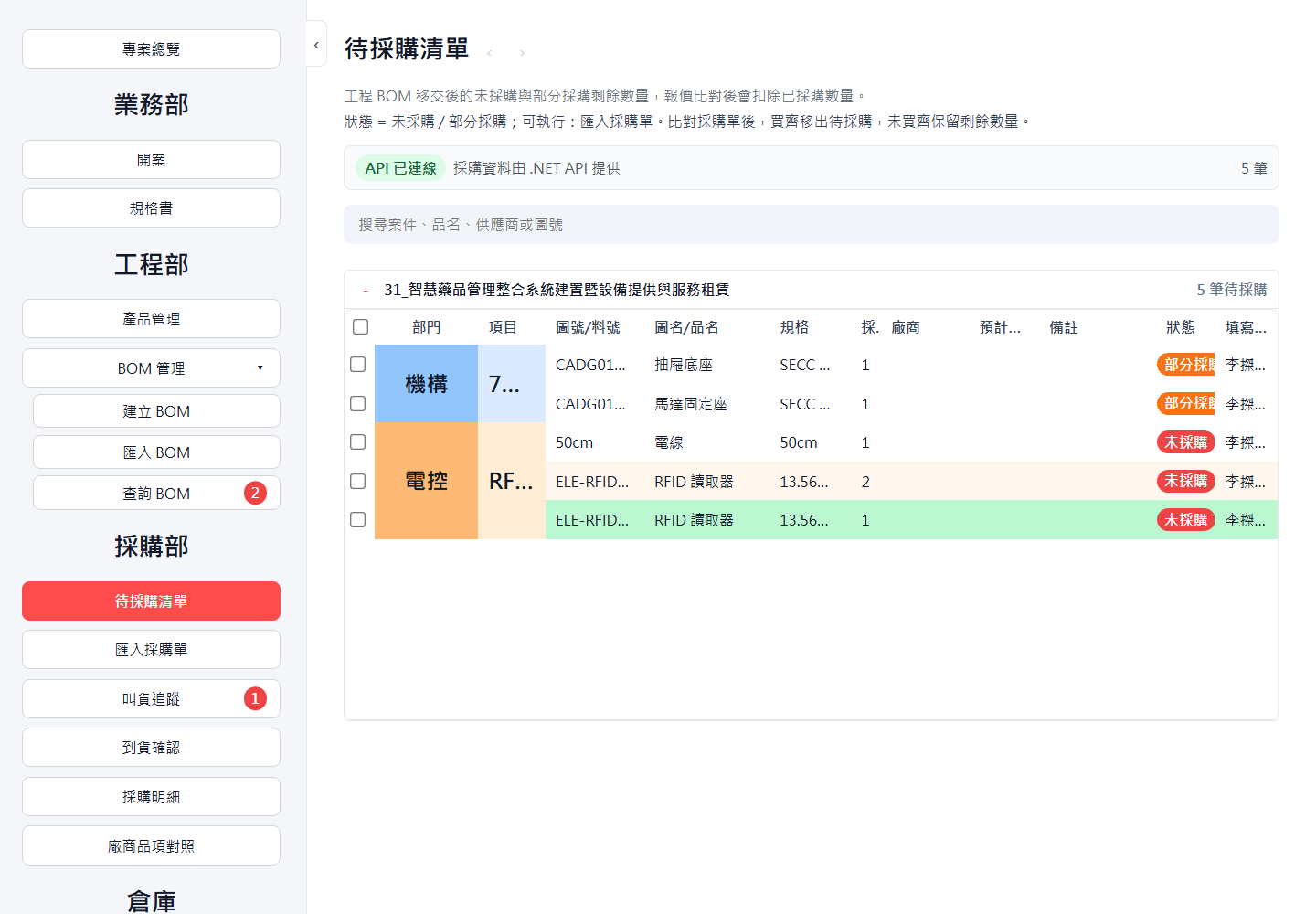Click project title 31_智慧藥品管理整合系統建置

point(557,290)
